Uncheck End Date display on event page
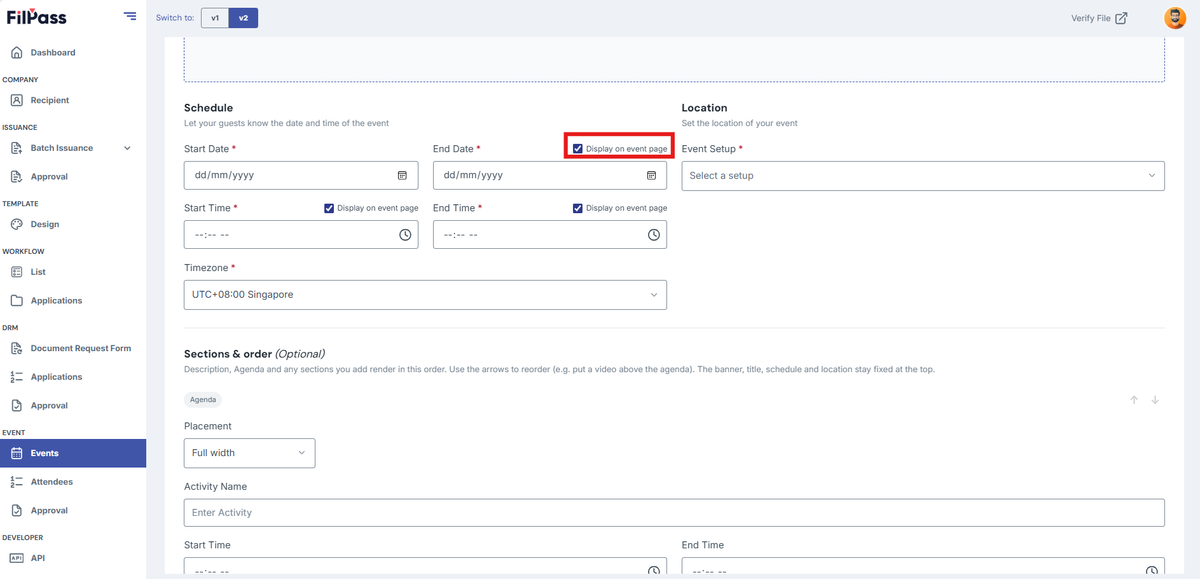1200x579 pixels. (x=578, y=149)
